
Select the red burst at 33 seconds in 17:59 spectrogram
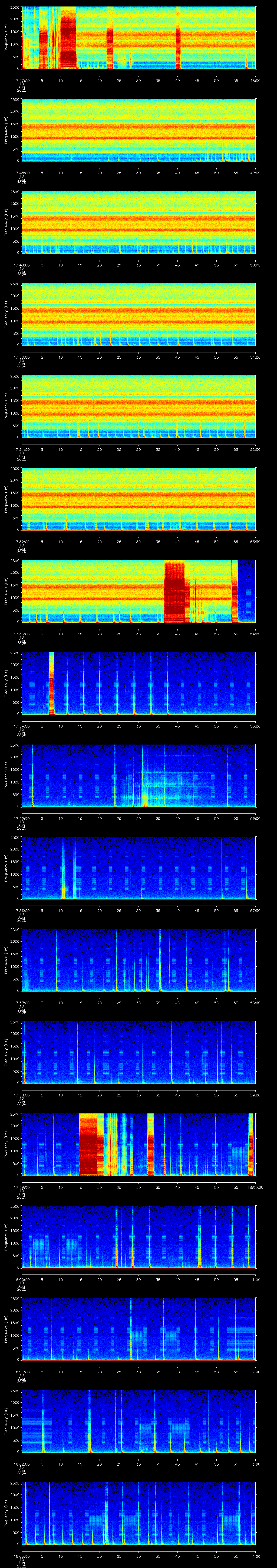pyautogui.click(x=150, y=1144)
